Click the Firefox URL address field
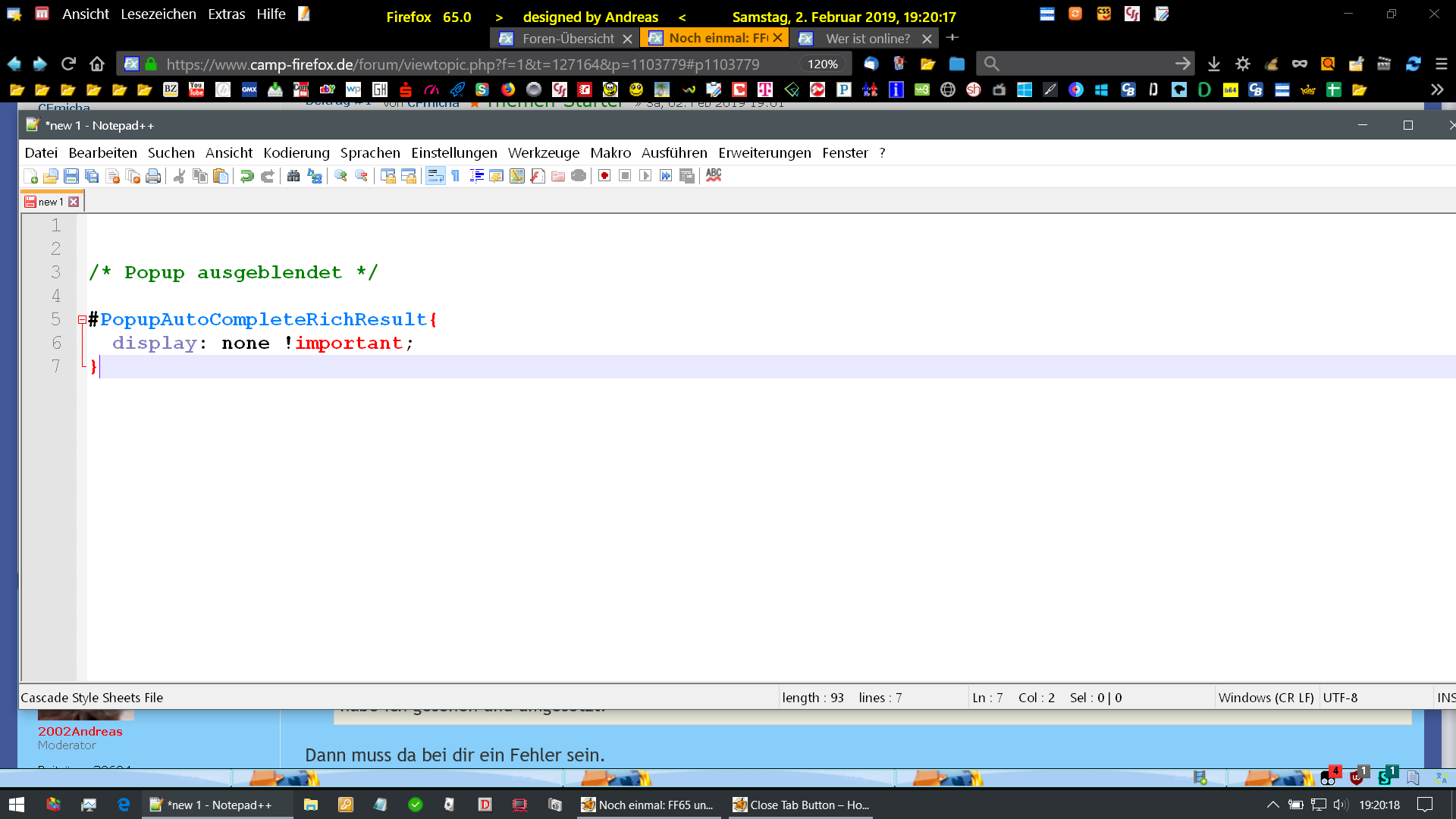Image resolution: width=1456 pixels, height=819 pixels. (x=463, y=64)
